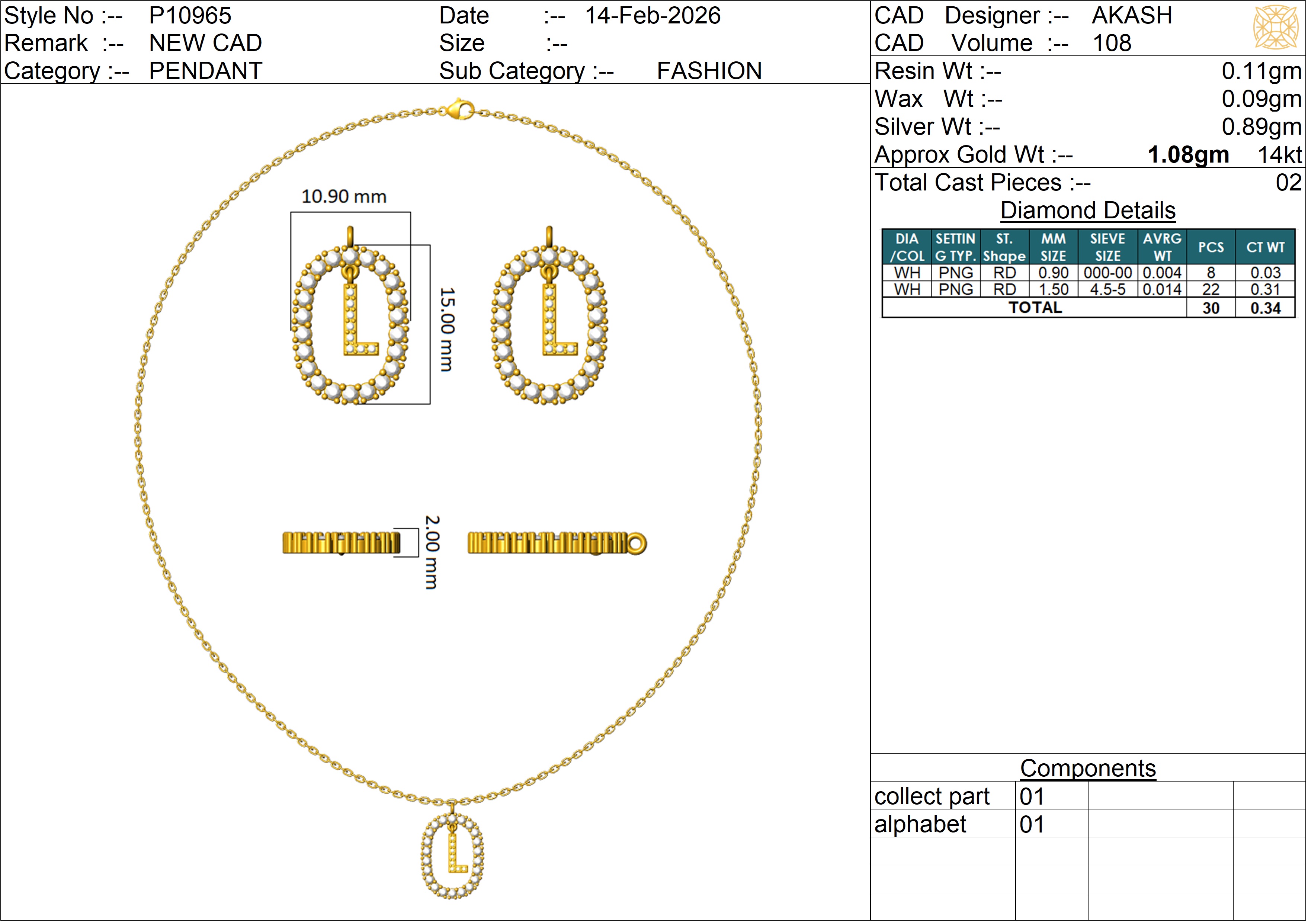Click the alphabet component row
Image resolution: width=1308 pixels, height=924 pixels.
[921, 824]
